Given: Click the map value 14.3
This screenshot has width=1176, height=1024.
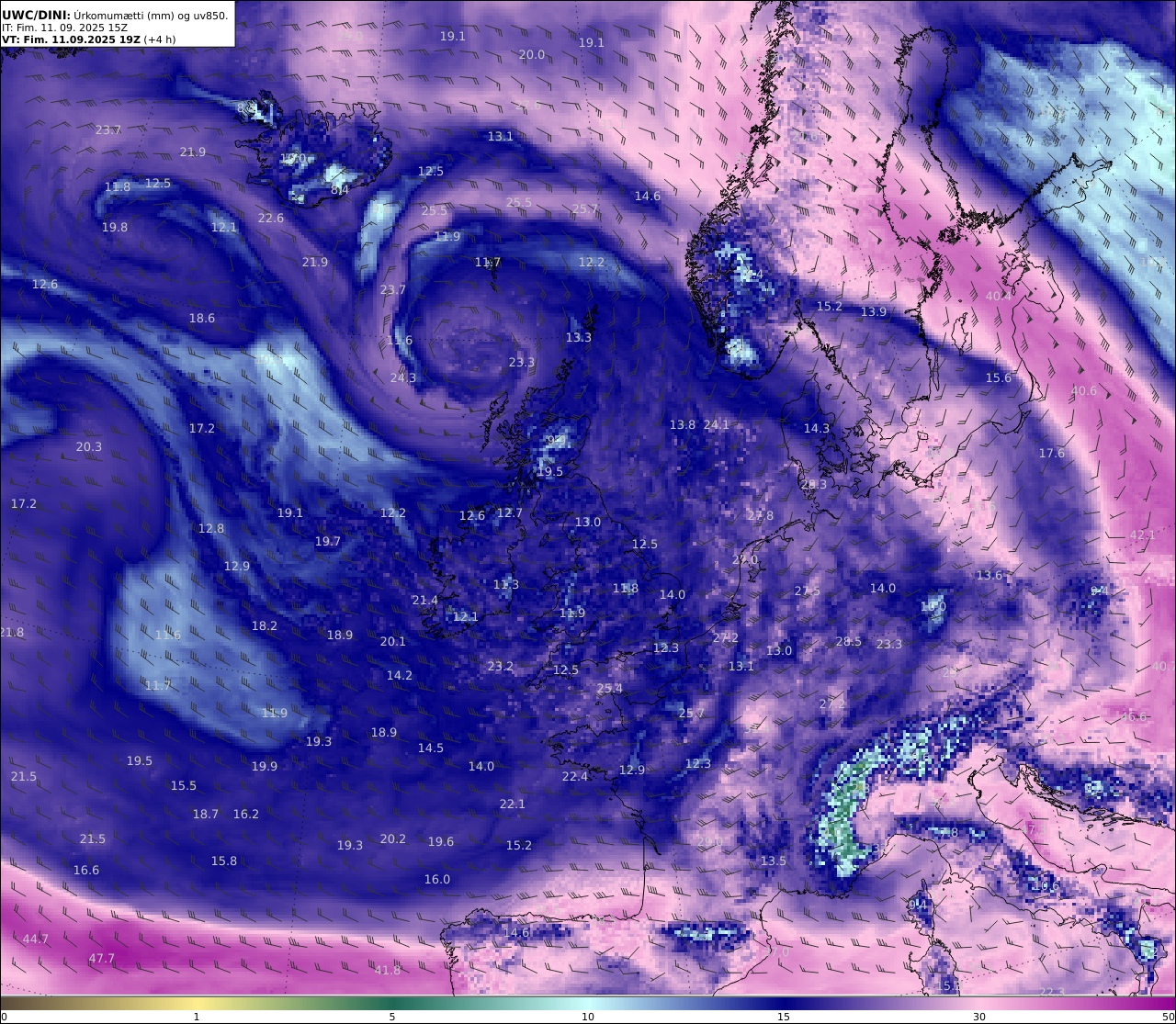Looking at the screenshot, I should pos(817,429).
